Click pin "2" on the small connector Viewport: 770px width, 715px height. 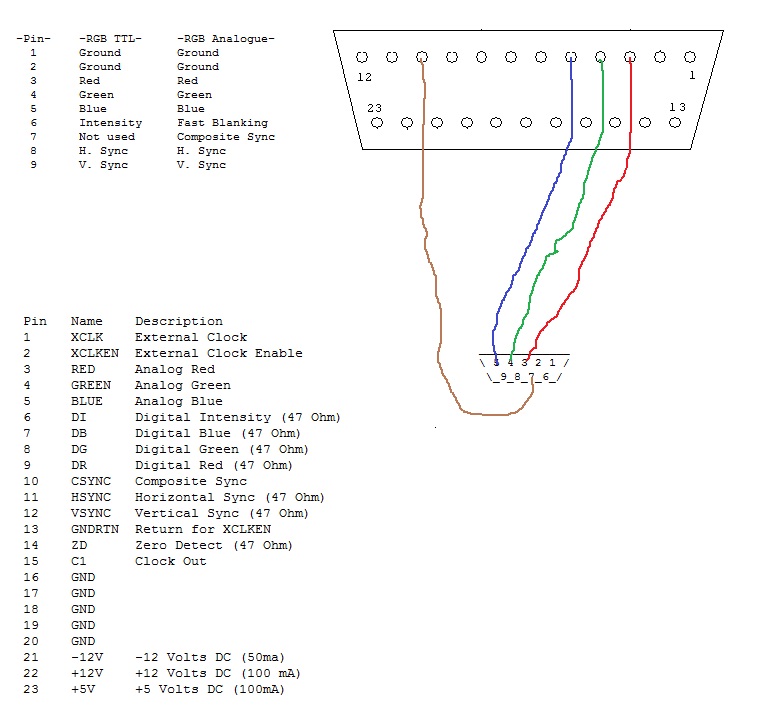(538, 363)
